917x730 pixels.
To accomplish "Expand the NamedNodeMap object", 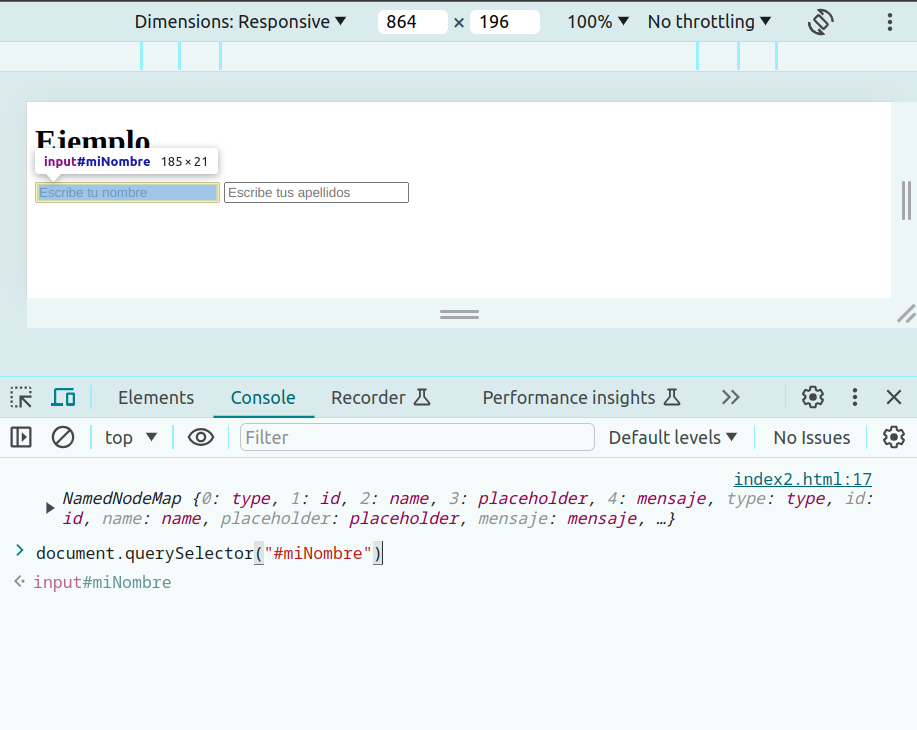I will coord(50,508).
